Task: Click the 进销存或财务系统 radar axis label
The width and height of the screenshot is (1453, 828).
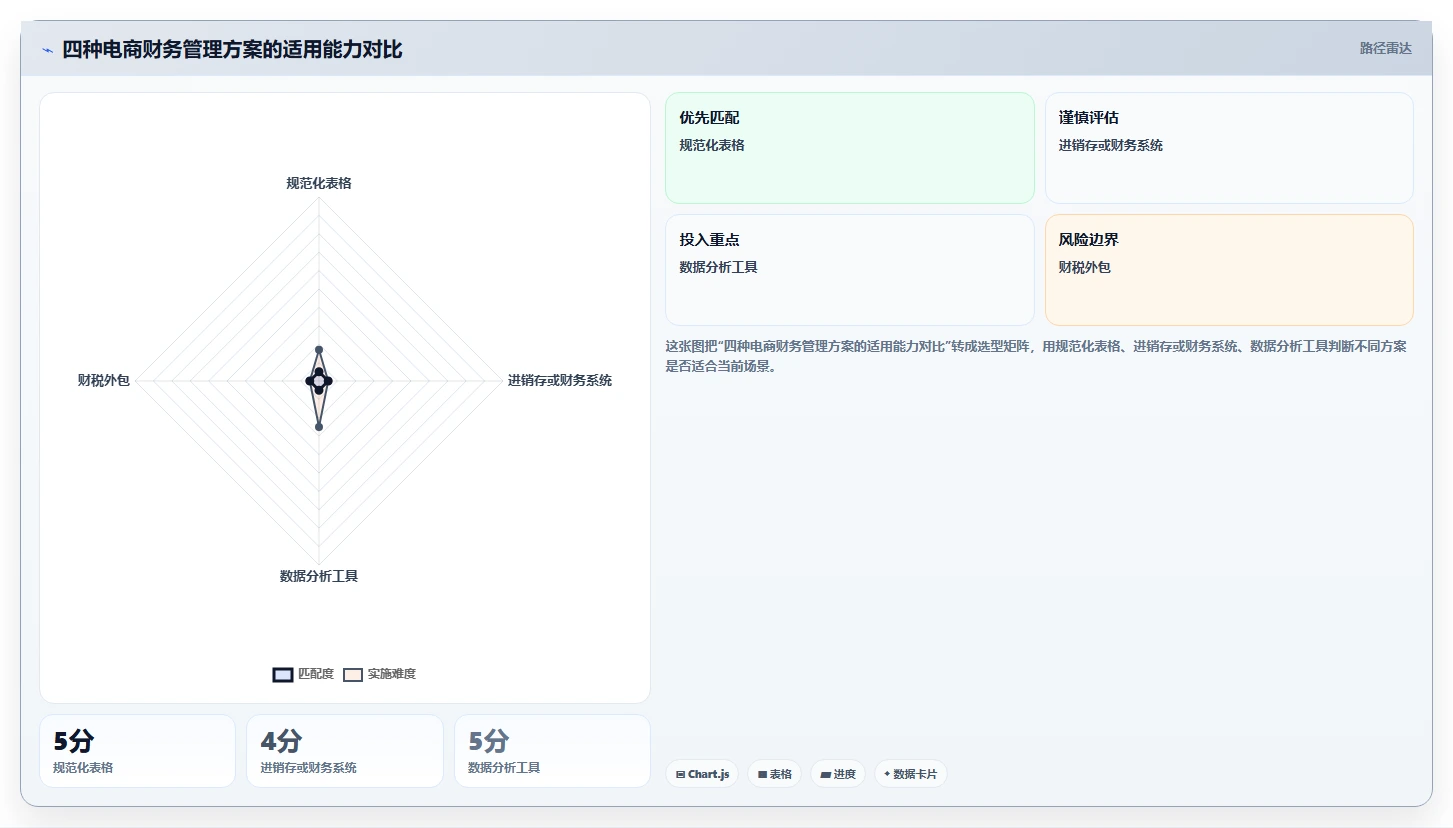Action: click(560, 380)
